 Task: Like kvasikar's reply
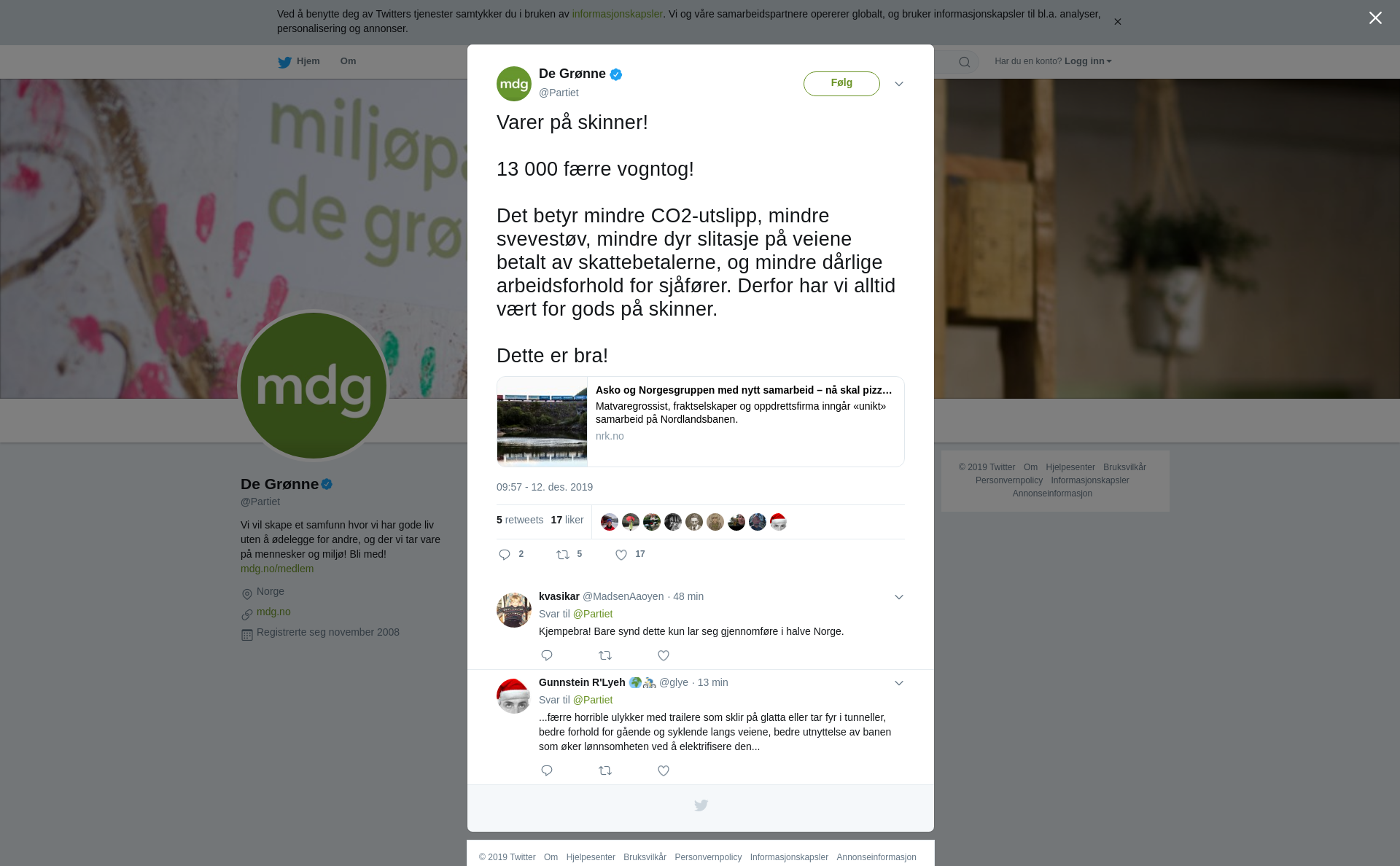(x=664, y=655)
